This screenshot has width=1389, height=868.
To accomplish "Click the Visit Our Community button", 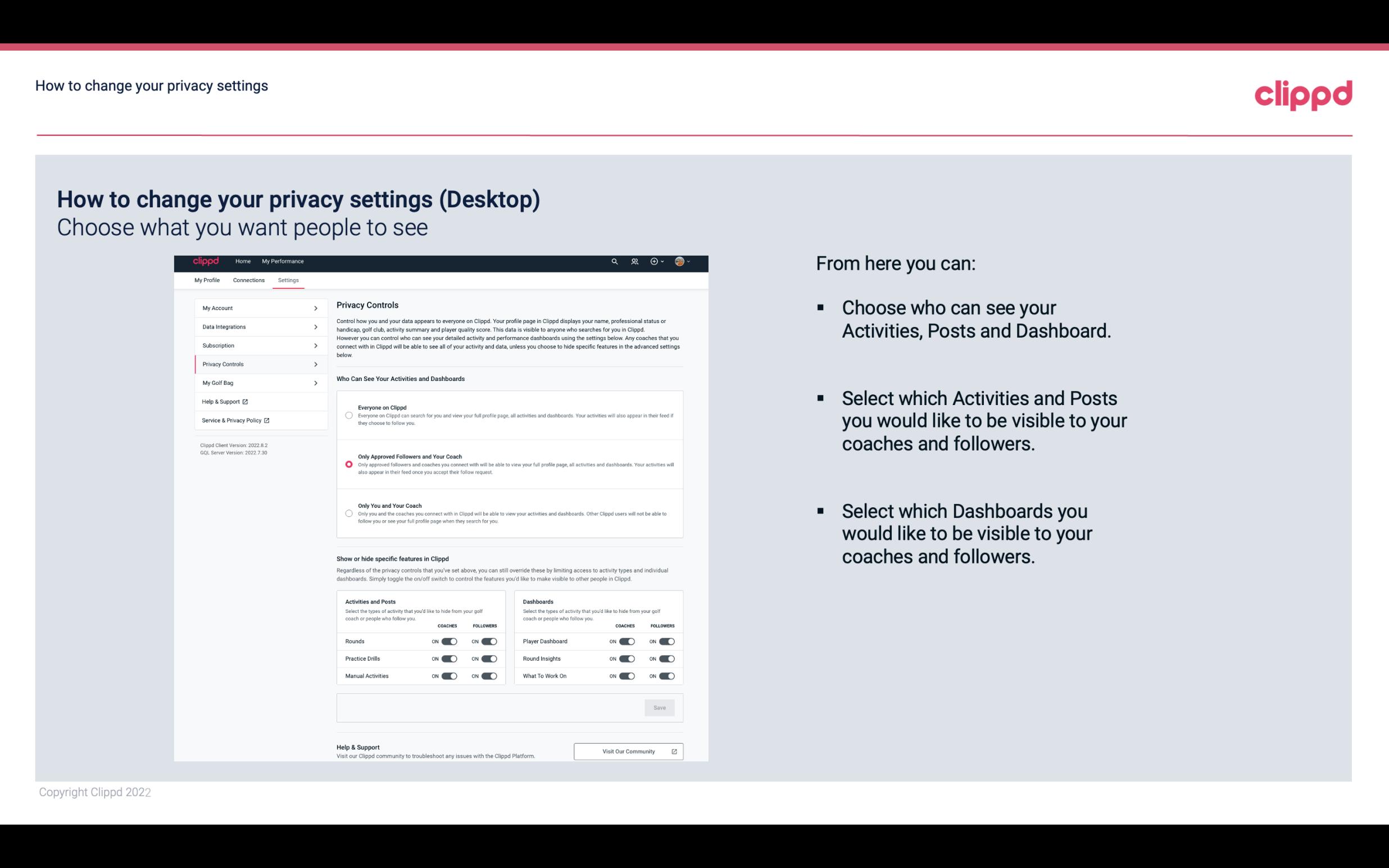I will [628, 751].
